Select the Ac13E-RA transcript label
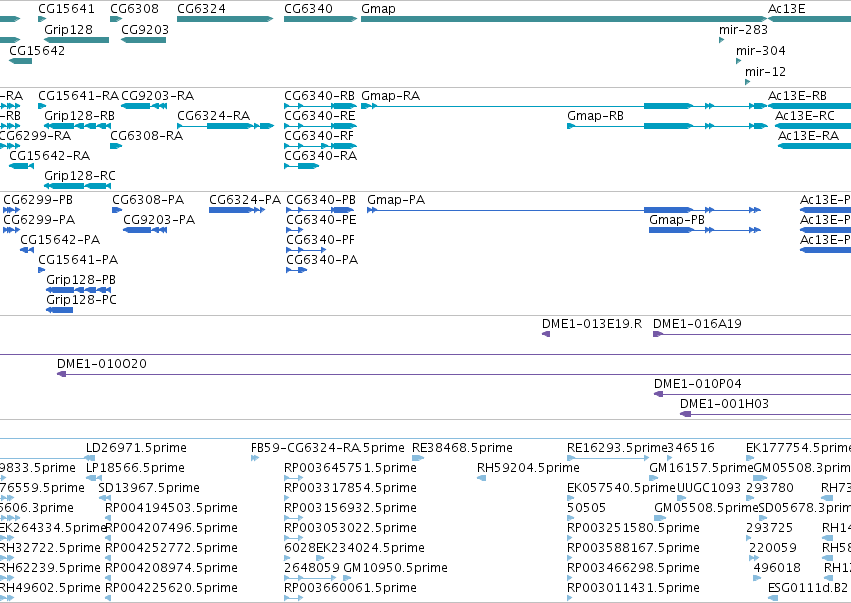 (x=809, y=136)
